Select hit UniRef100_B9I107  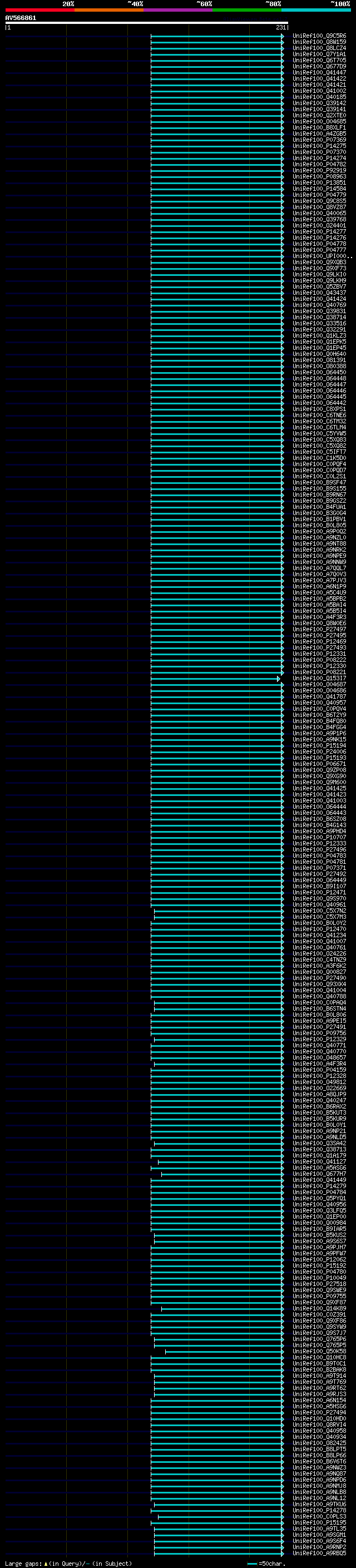click(319, 886)
